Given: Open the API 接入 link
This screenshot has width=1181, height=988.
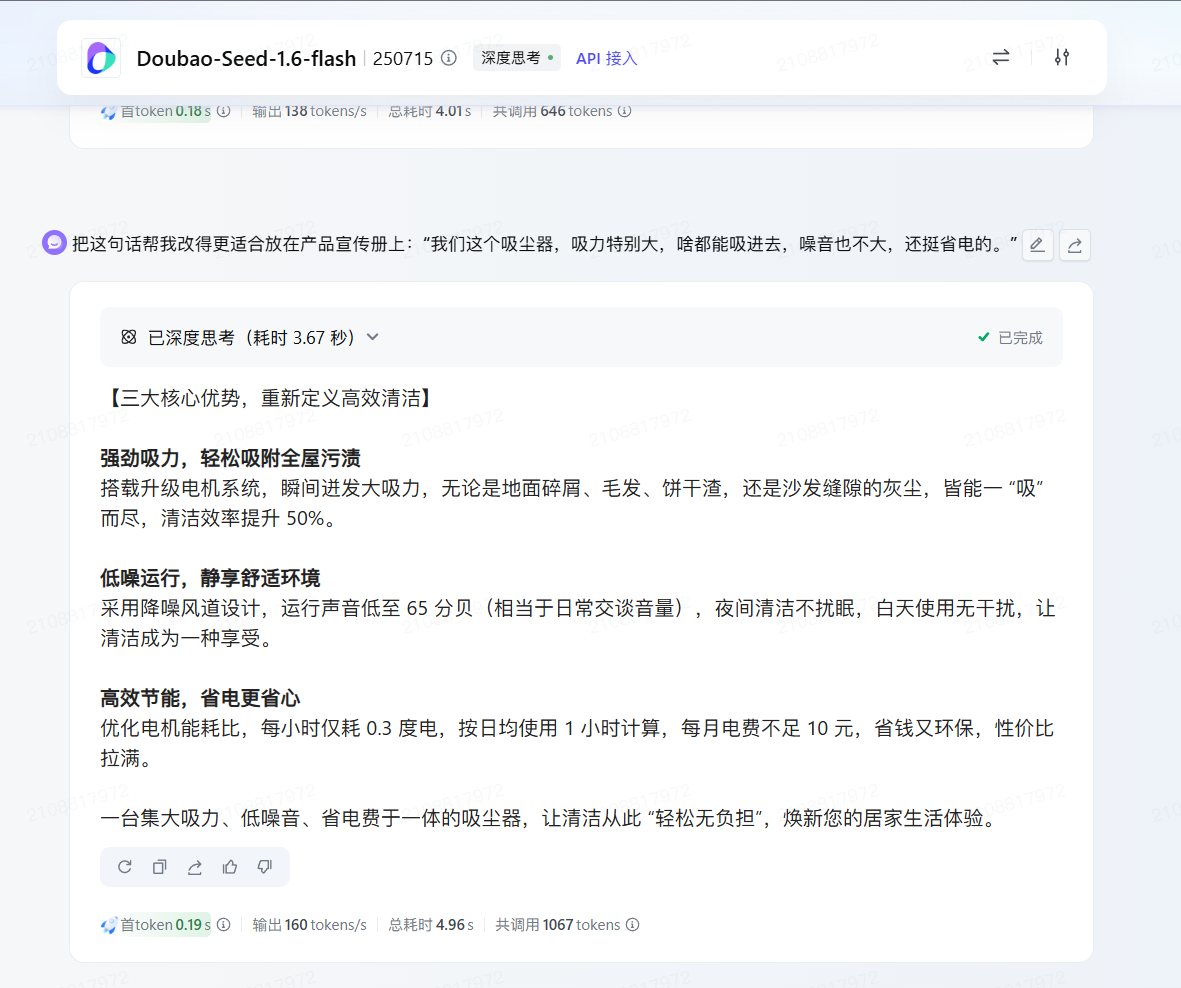Looking at the screenshot, I should point(606,58).
